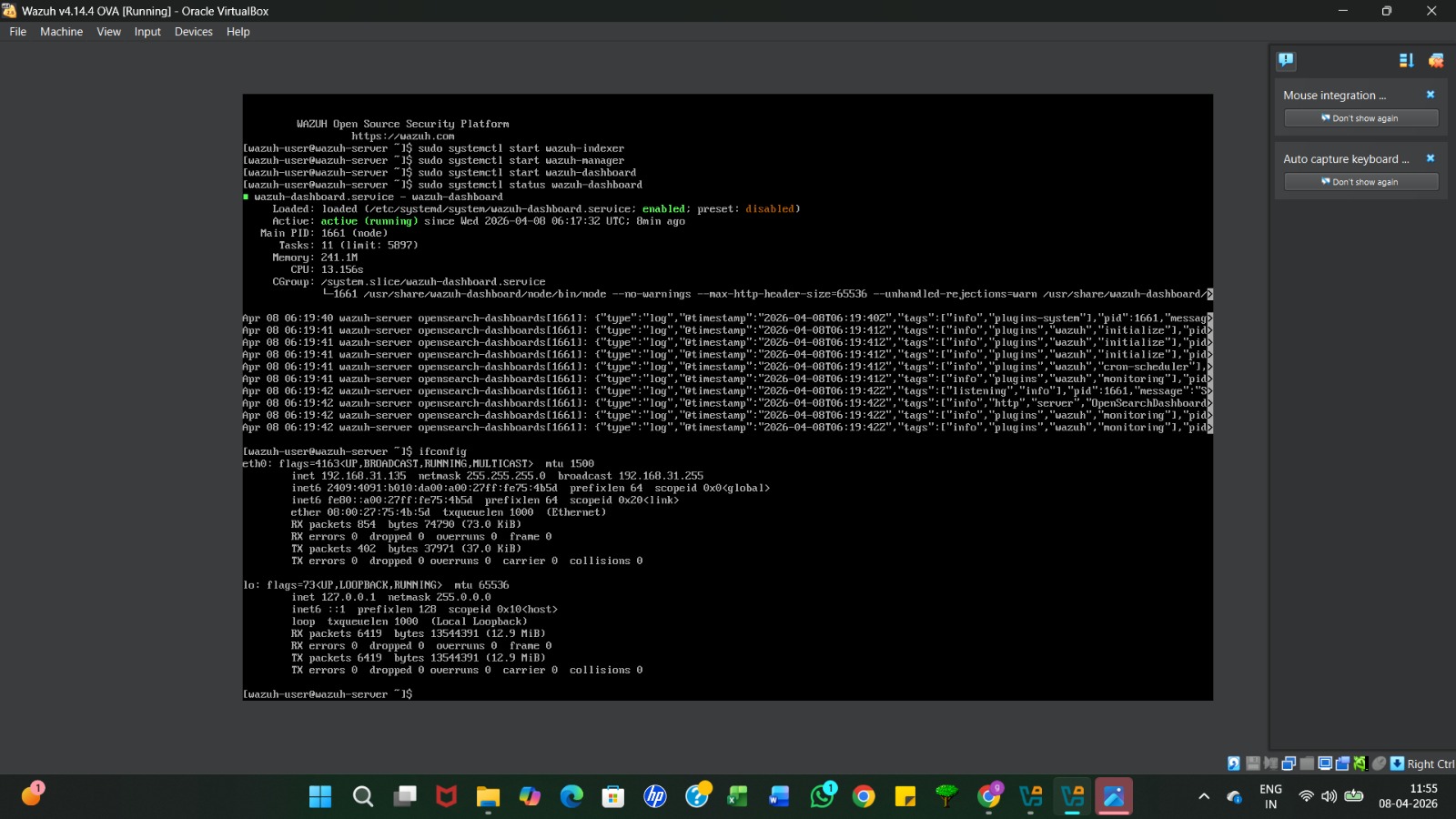Click the OneDrive cloud tray icon
This screenshot has height=819, width=1456.
click(1234, 797)
